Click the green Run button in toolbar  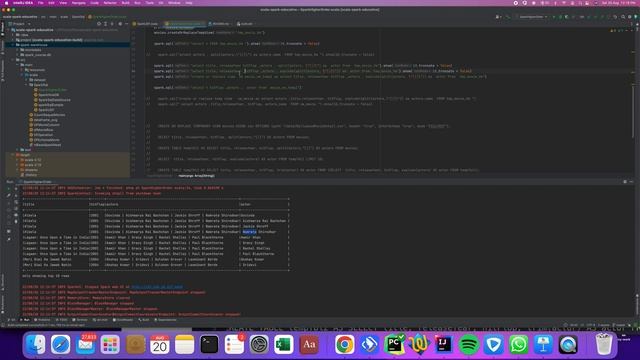(x=554, y=17)
